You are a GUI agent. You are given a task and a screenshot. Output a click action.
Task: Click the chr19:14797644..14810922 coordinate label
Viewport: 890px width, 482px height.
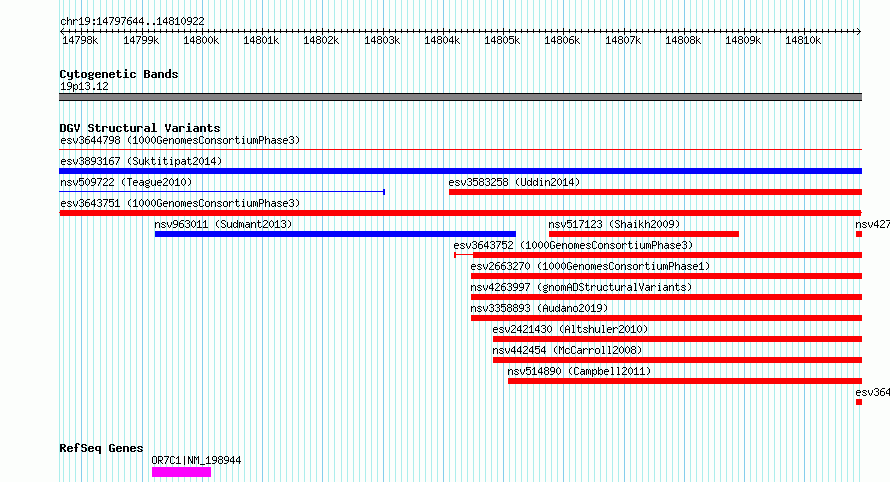132,22
